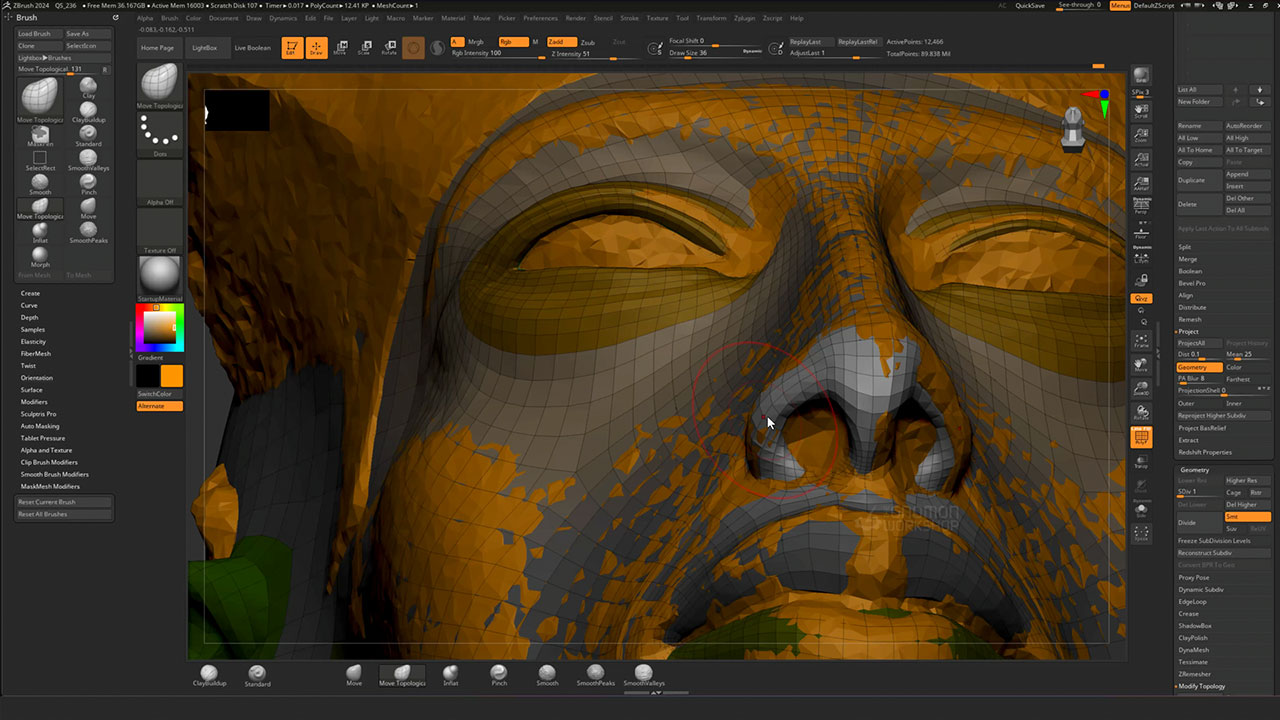1280x720 pixels.
Task: Select the Inflat brush in bottom shelf
Action: pyautogui.click(x=451, y=675)
